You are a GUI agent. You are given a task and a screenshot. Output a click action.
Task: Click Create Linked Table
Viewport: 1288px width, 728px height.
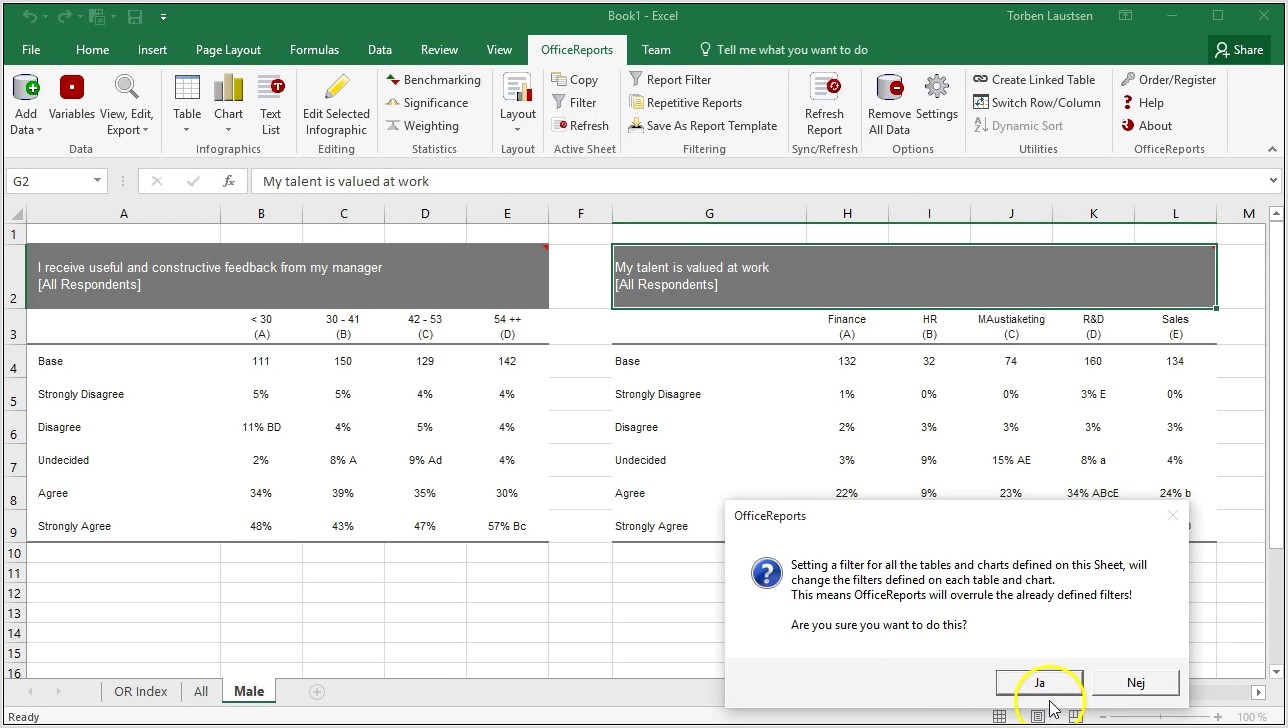pyautogui.click(x=1034, y=80)
